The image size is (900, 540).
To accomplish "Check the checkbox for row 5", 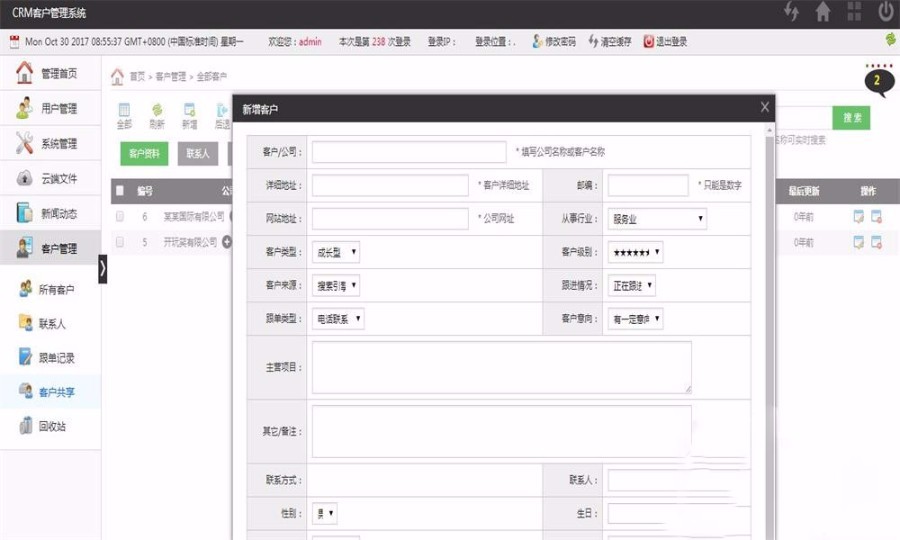I will [120, 242].
